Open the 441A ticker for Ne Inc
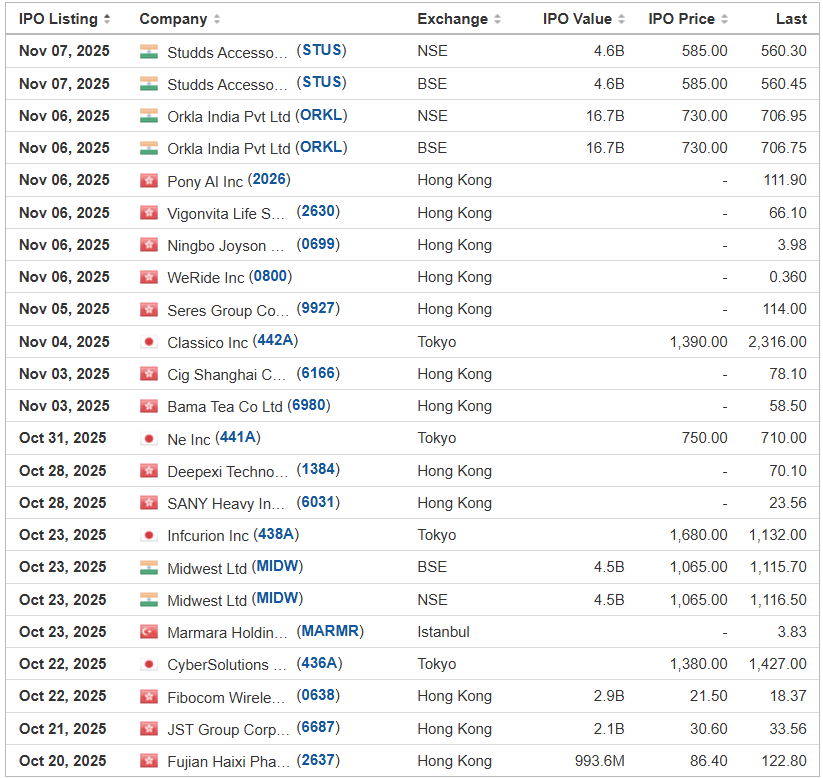Screen dimensions: 823x778 (x=238, y=437)
